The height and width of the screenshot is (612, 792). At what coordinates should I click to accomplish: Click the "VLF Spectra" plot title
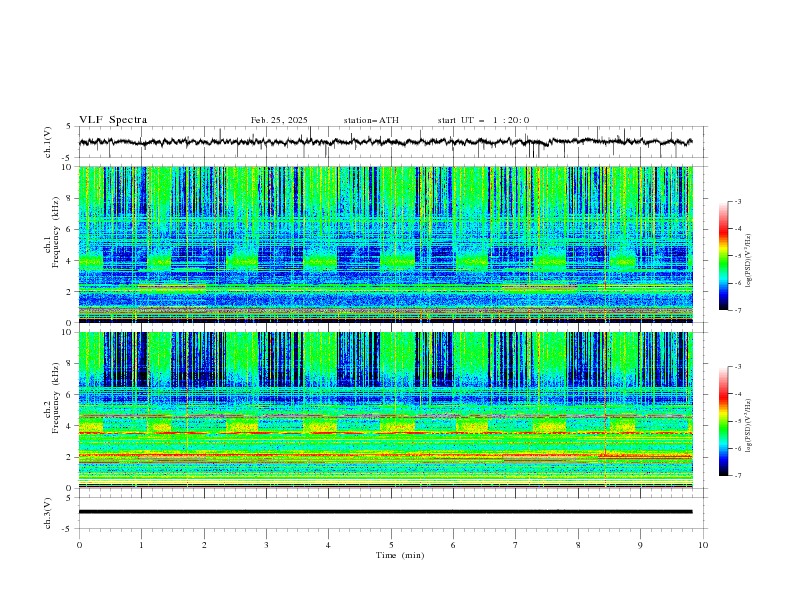point(113,120)
